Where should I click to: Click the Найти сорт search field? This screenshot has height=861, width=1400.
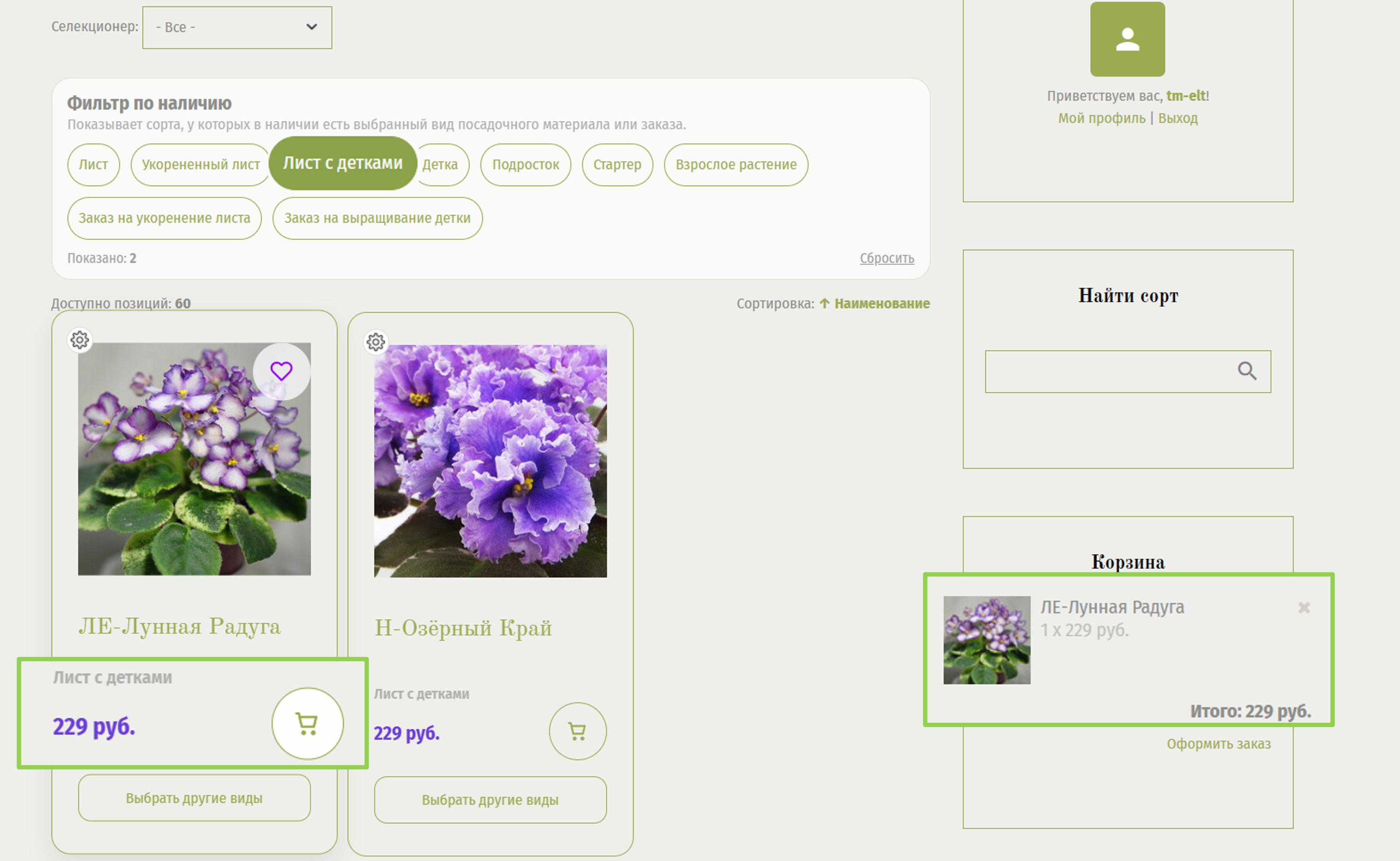(x=1108, y=371)
